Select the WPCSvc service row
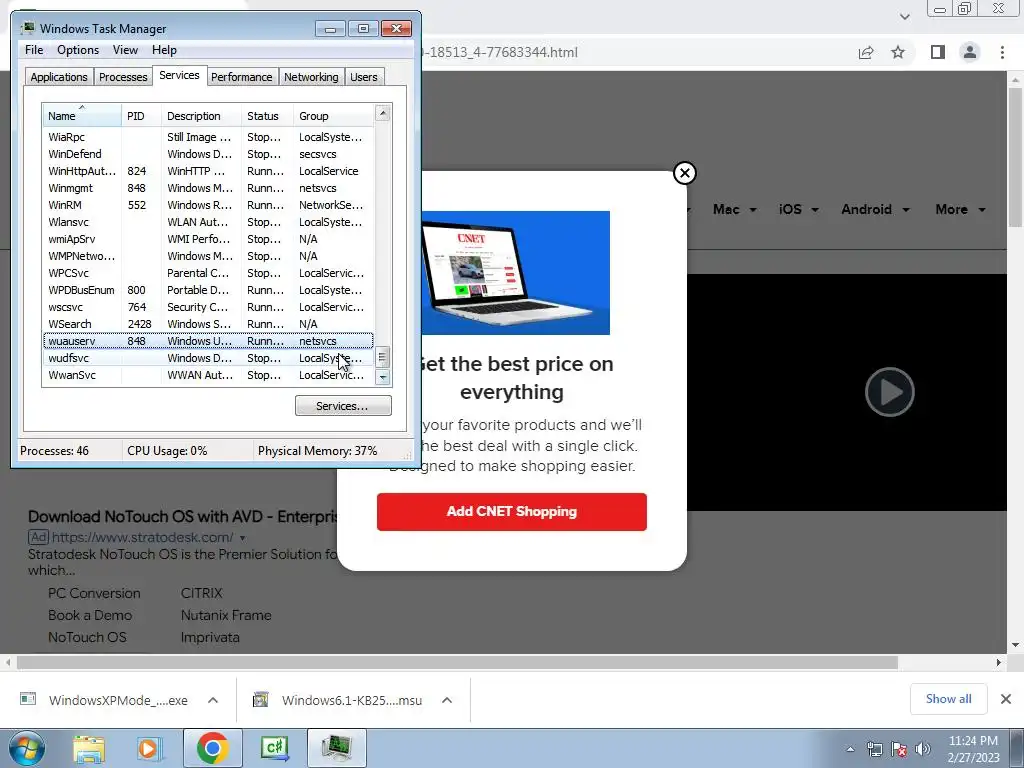This screenshot has width=1024, height=768. click(x=208, y=273)
